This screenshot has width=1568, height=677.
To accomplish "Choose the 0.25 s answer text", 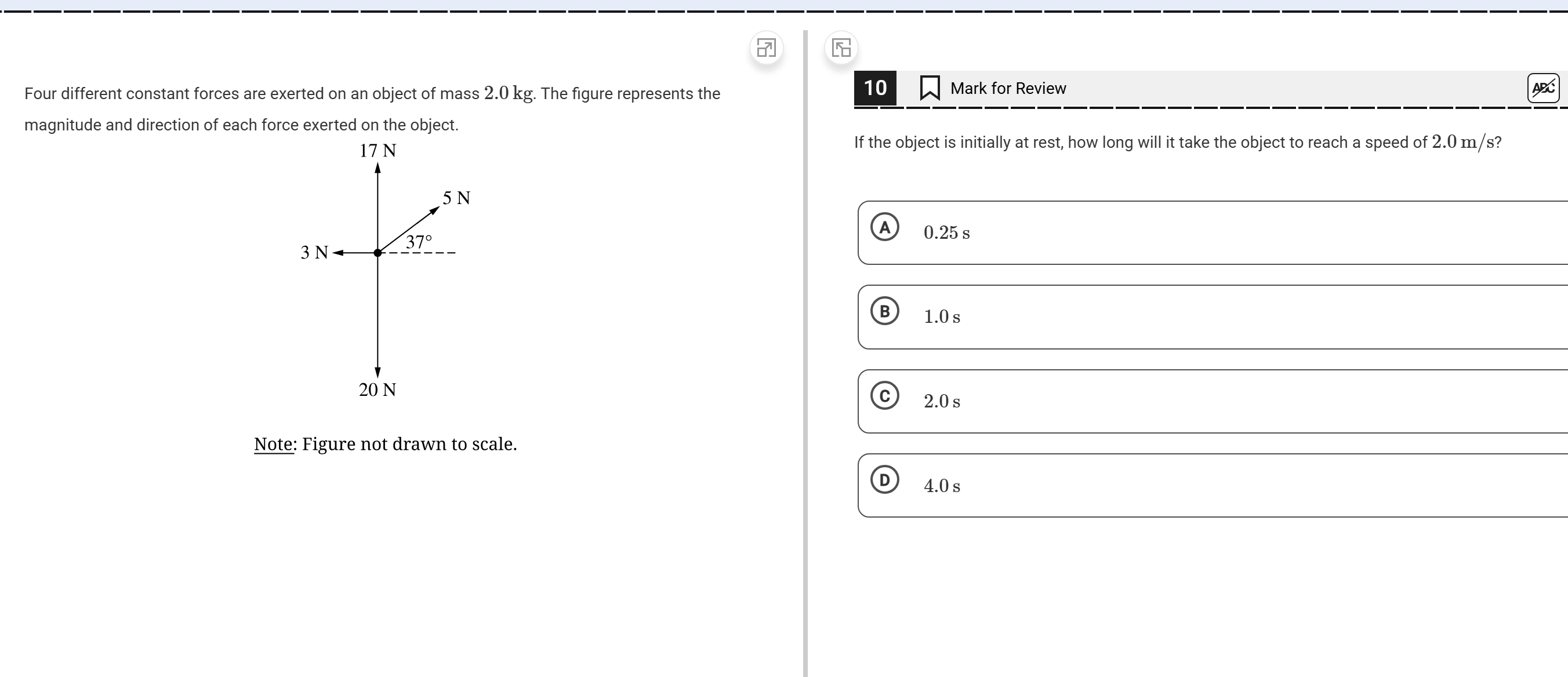I will (x=946, y=233).
